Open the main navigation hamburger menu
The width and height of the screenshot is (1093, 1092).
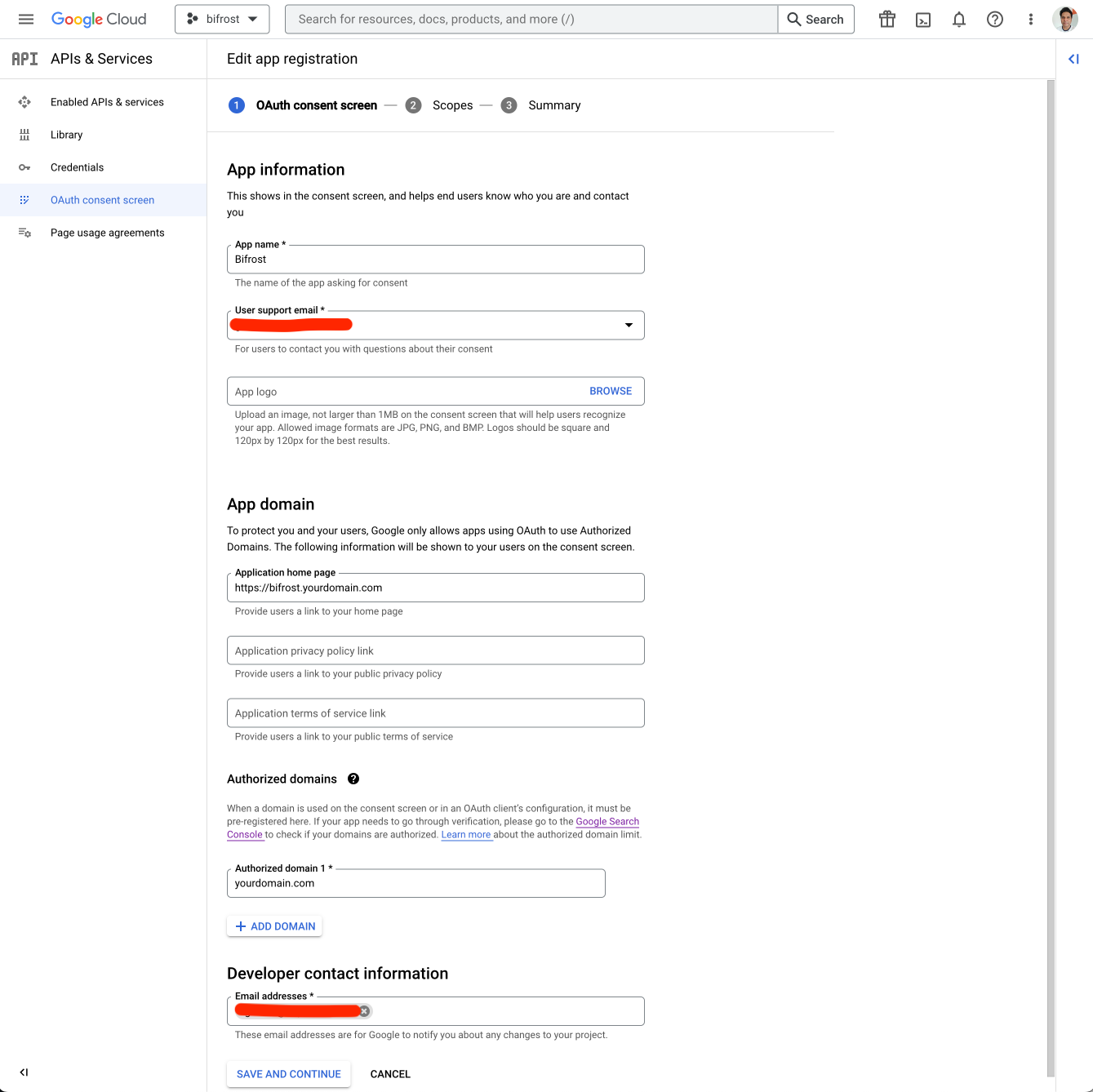pyautogui.click(x=26, y=19)
